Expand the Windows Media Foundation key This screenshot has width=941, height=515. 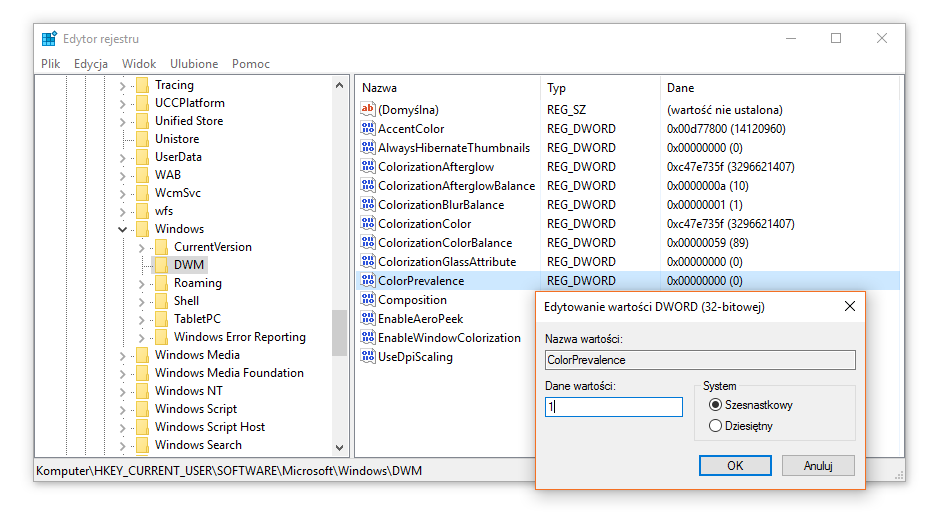coord(122,373)
